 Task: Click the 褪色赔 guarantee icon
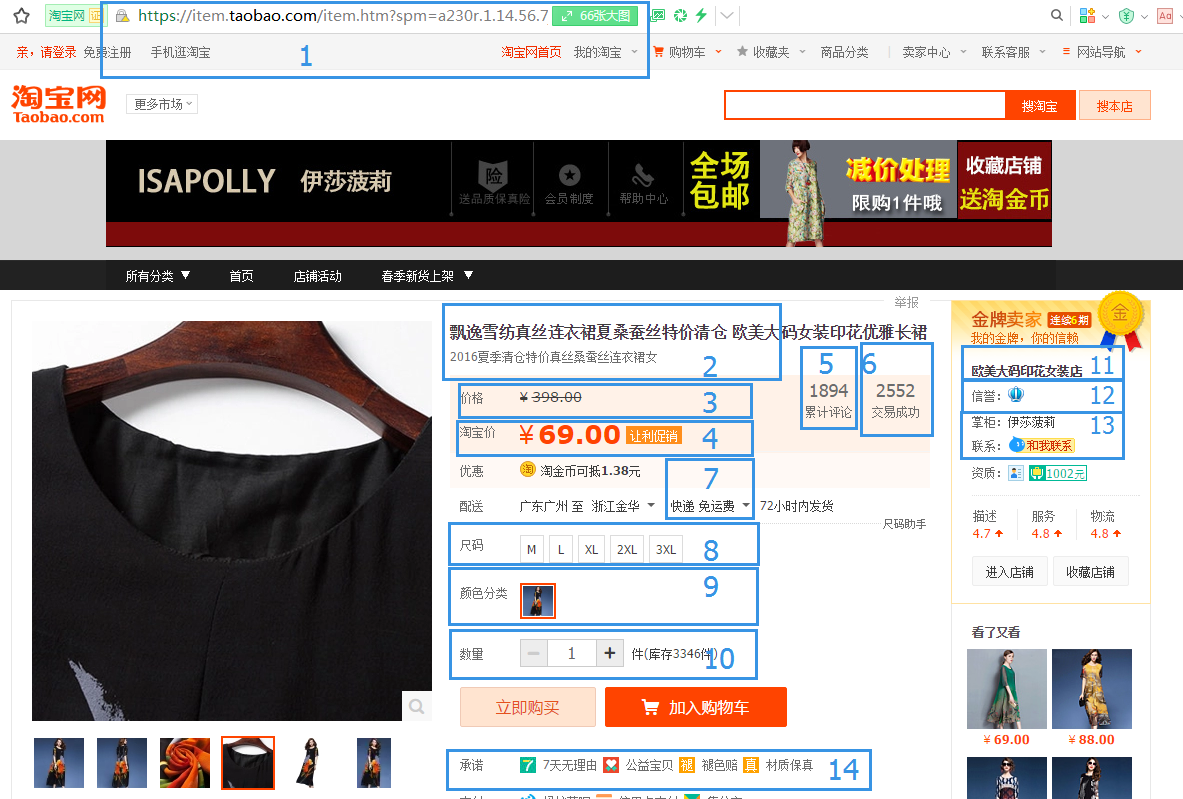[687, 765]
